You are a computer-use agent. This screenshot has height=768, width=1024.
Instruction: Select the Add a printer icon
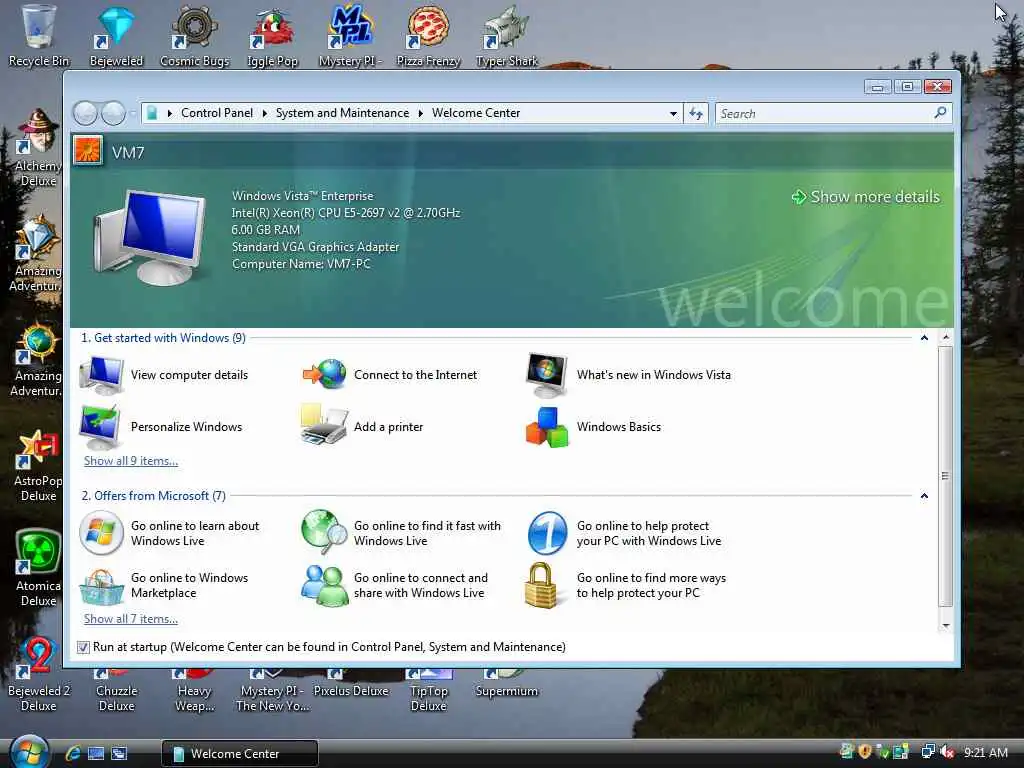(x=324, y=425)
